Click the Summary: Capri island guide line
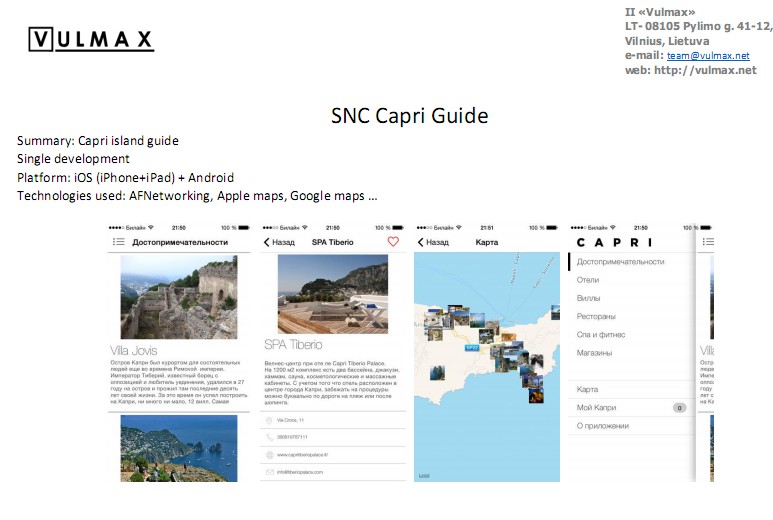Screen dimensions: 773x520 98,141
